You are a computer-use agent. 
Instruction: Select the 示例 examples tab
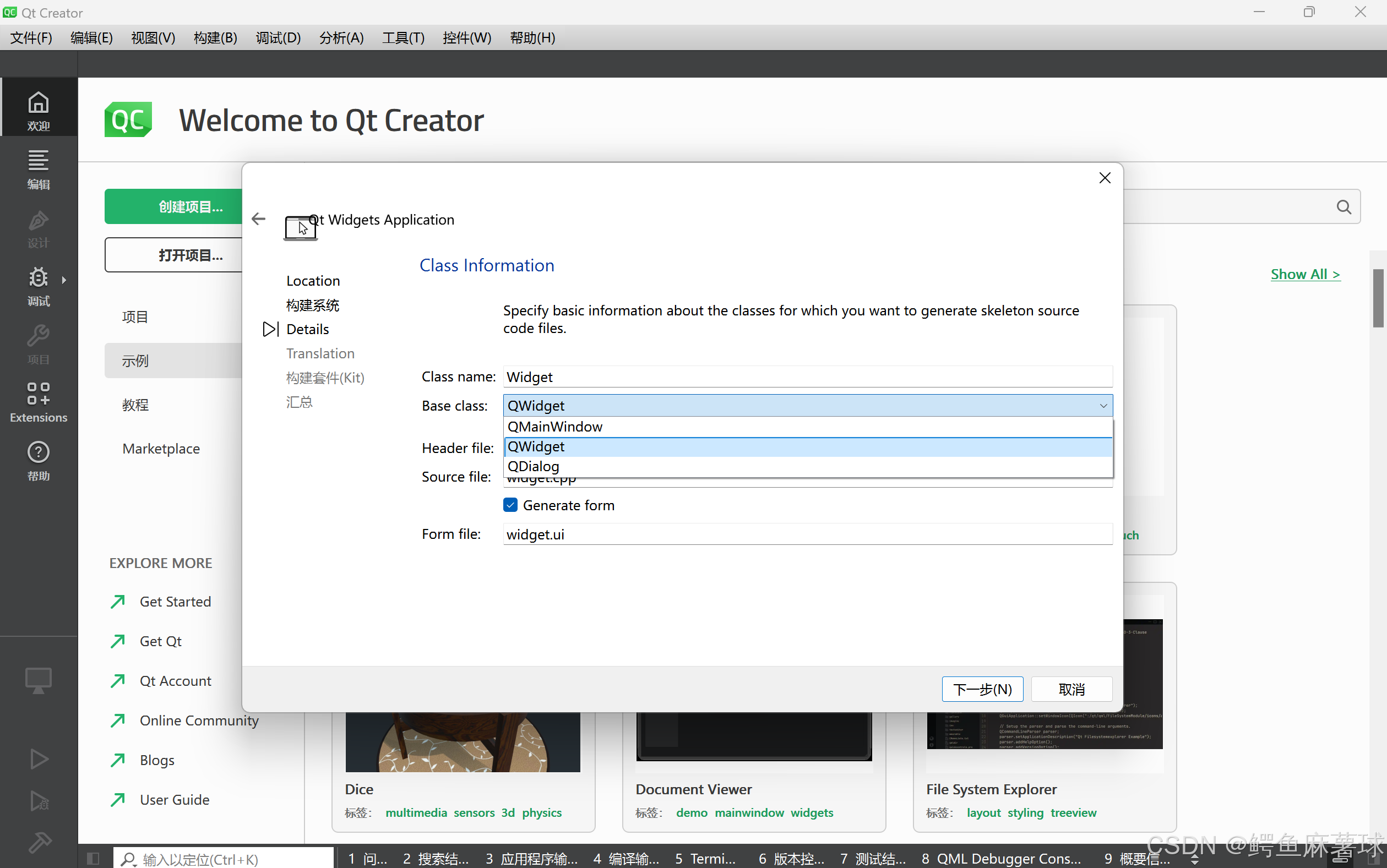click(x=173, y=361)
